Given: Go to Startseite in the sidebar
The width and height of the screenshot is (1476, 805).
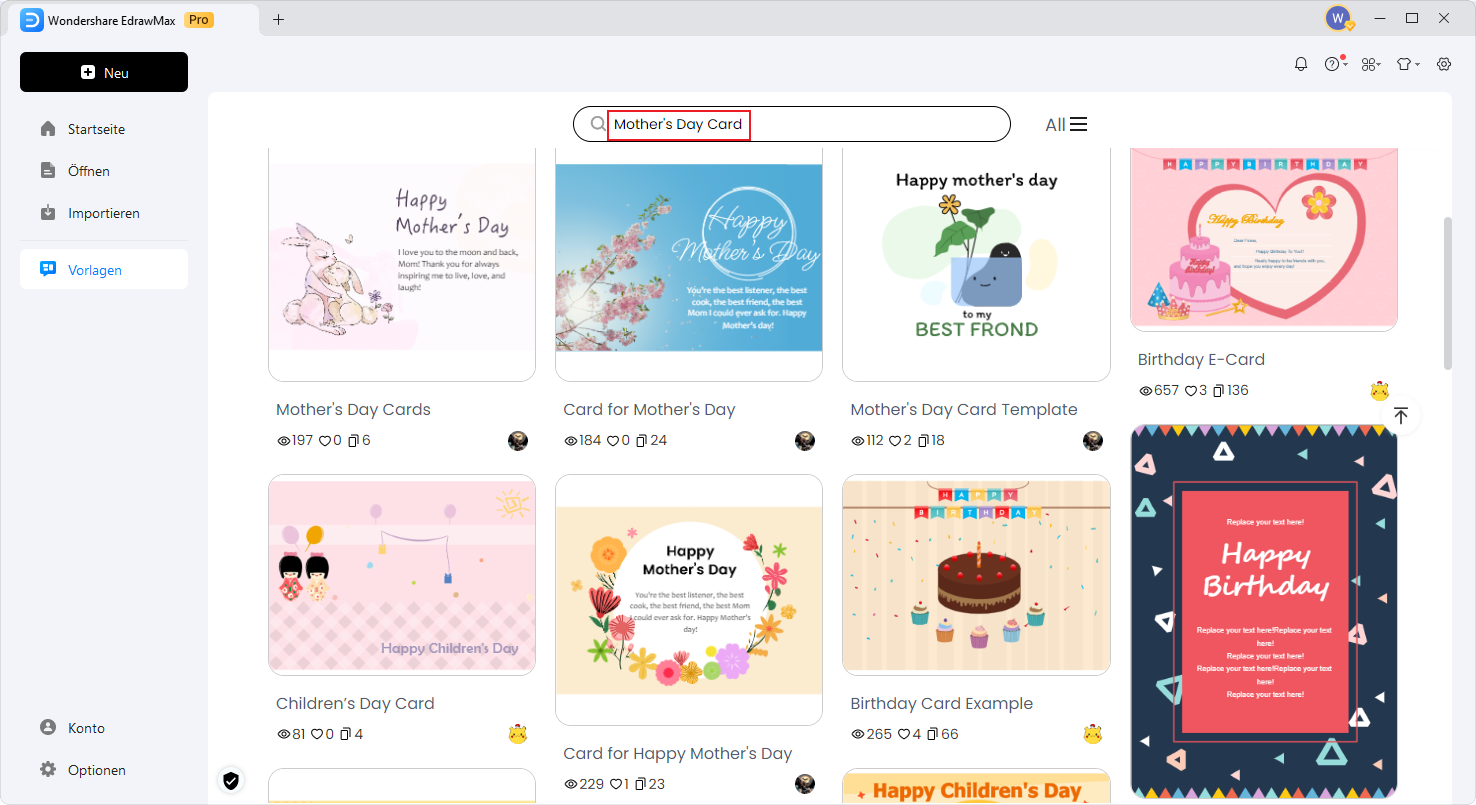Looking at the screenshot, I should click(96, 129).
